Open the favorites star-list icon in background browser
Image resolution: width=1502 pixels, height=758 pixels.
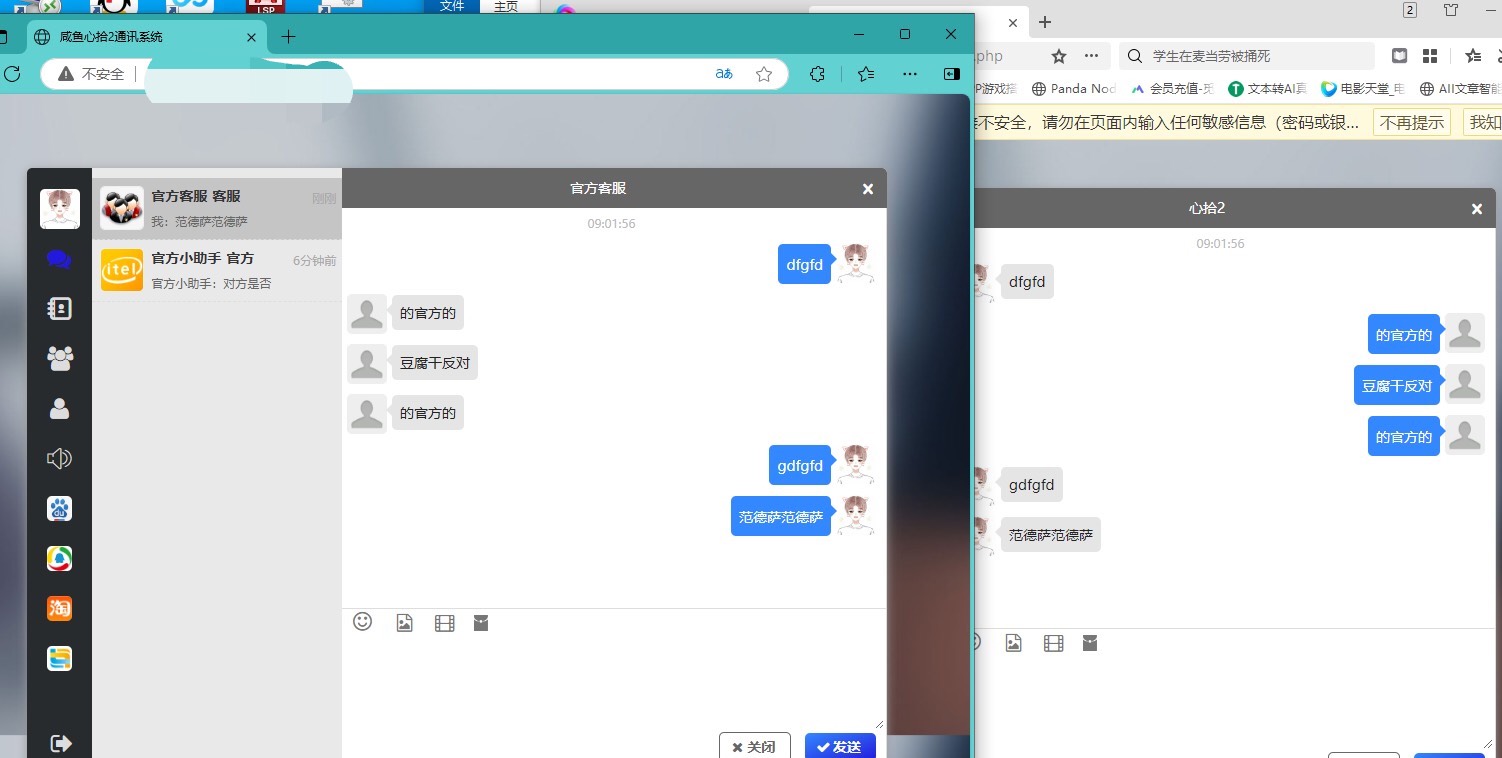tap(1473, 56)
